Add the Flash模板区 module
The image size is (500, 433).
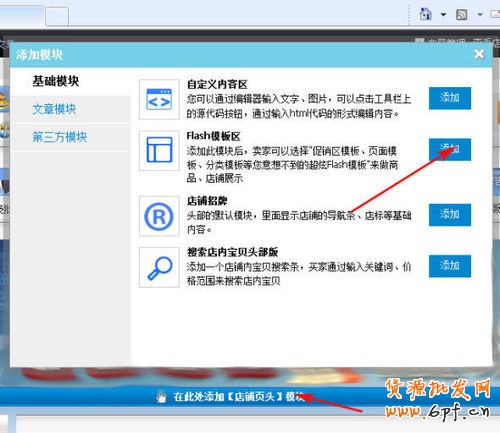[450, 150]
